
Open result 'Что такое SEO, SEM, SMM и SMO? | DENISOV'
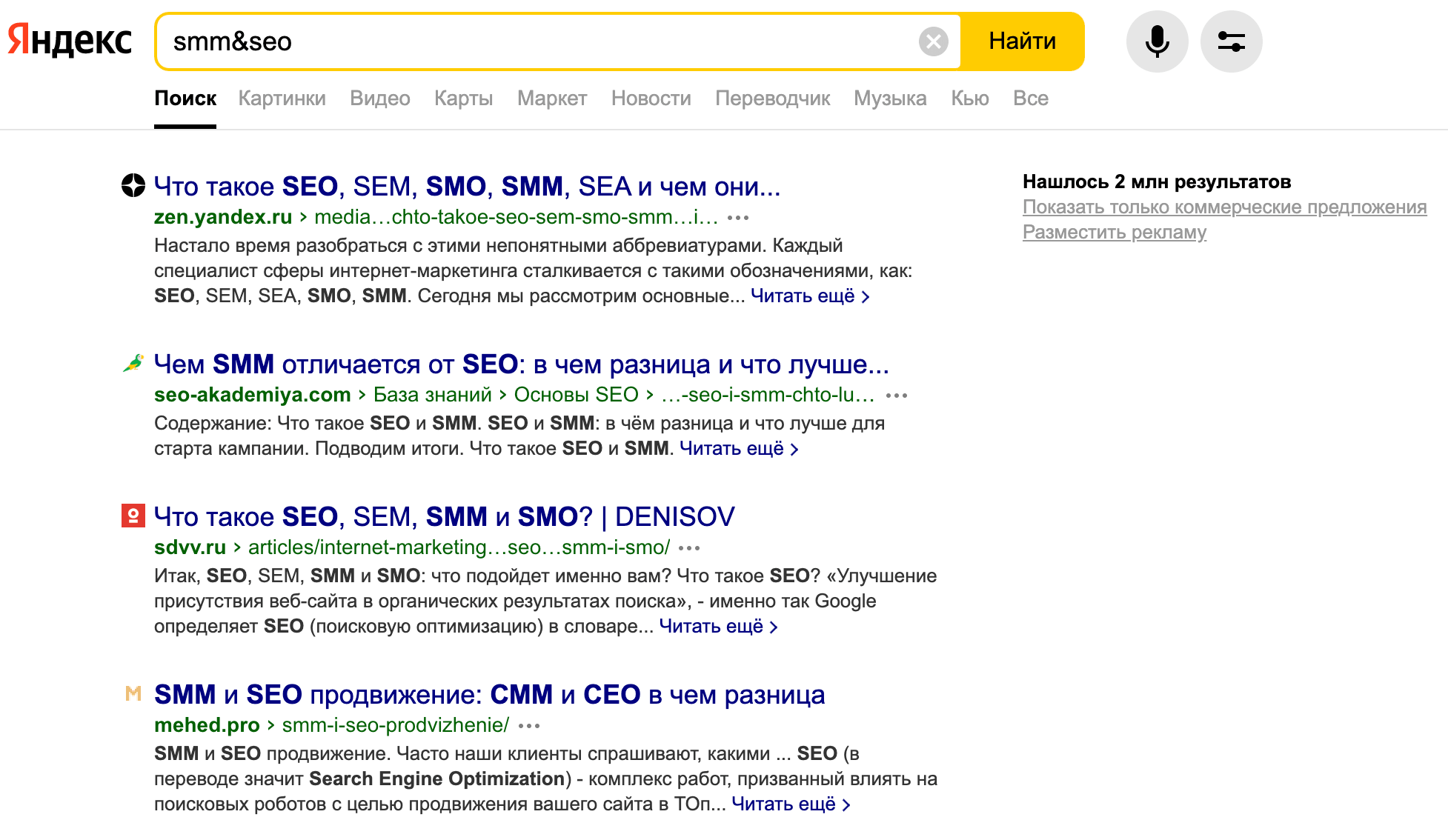pyautogui.click(x=445, y=516)
